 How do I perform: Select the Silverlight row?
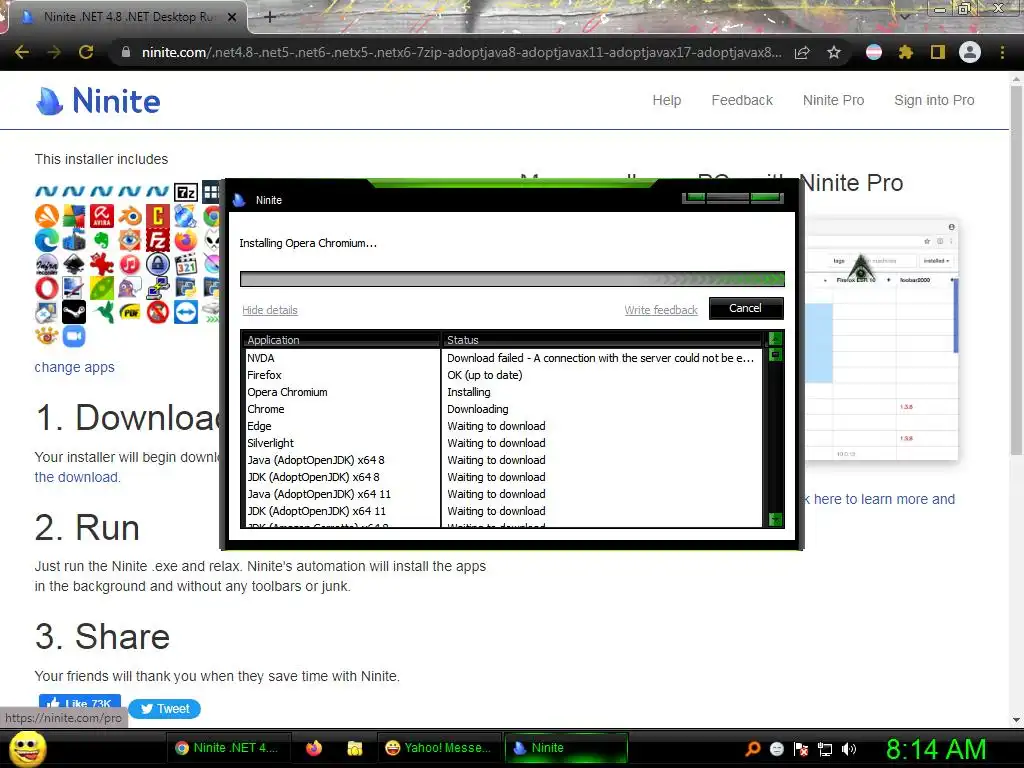click(x=502, y=443)
